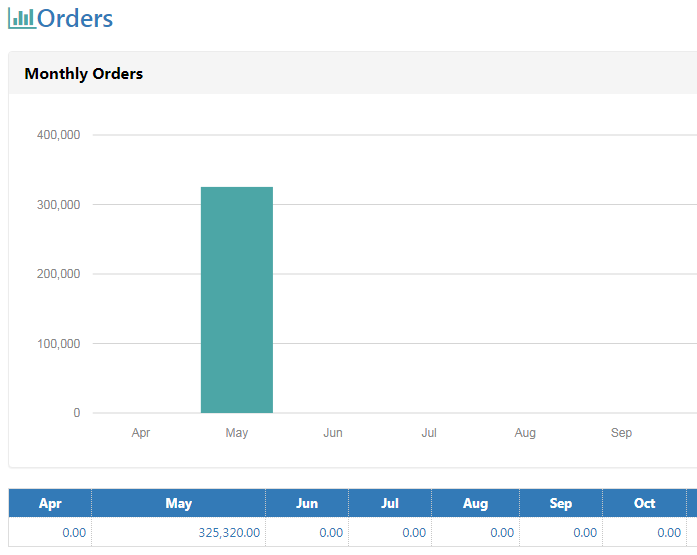Select the Sep table column header

[561, 503]
